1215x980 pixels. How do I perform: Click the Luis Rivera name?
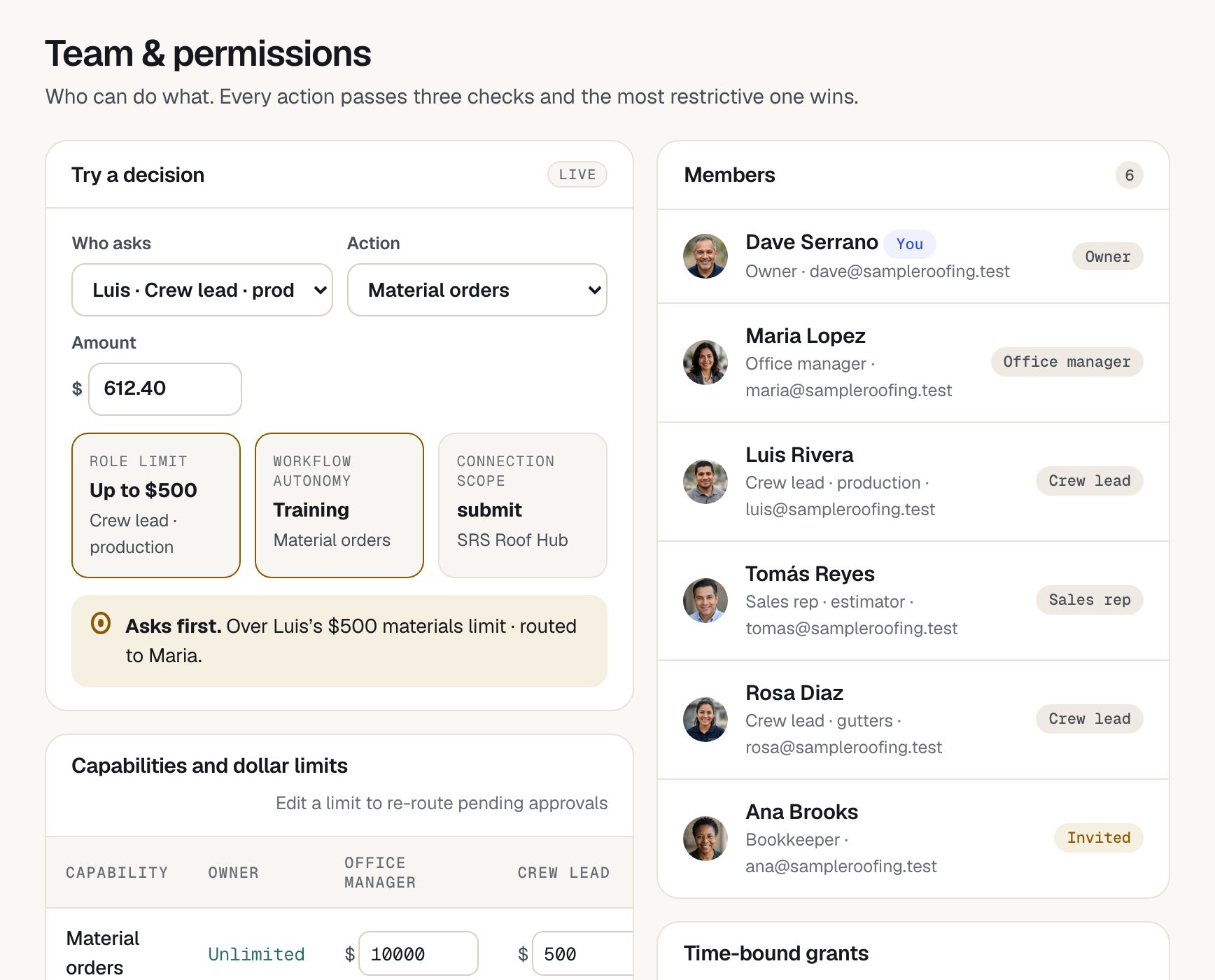pos(799,455)
